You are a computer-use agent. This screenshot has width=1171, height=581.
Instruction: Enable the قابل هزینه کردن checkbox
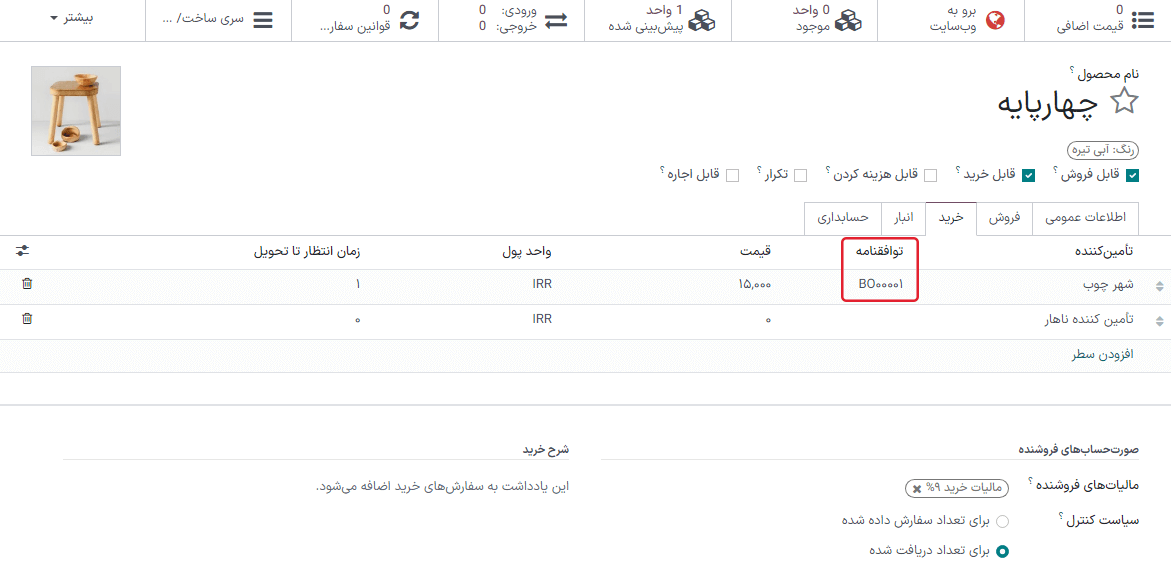click(930, 175)
